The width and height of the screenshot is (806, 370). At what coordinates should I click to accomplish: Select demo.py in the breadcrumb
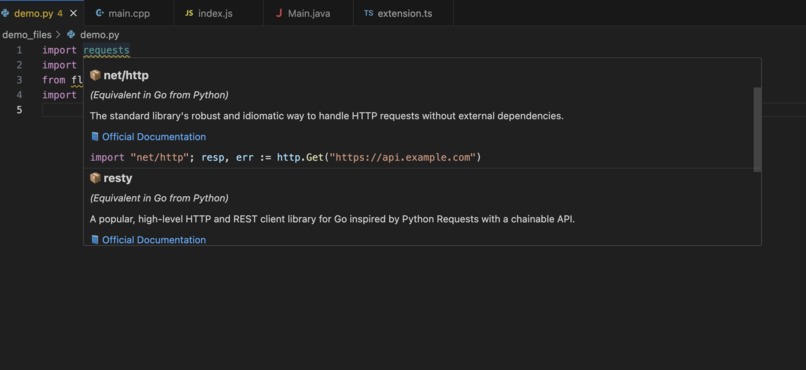click(100, 34)
